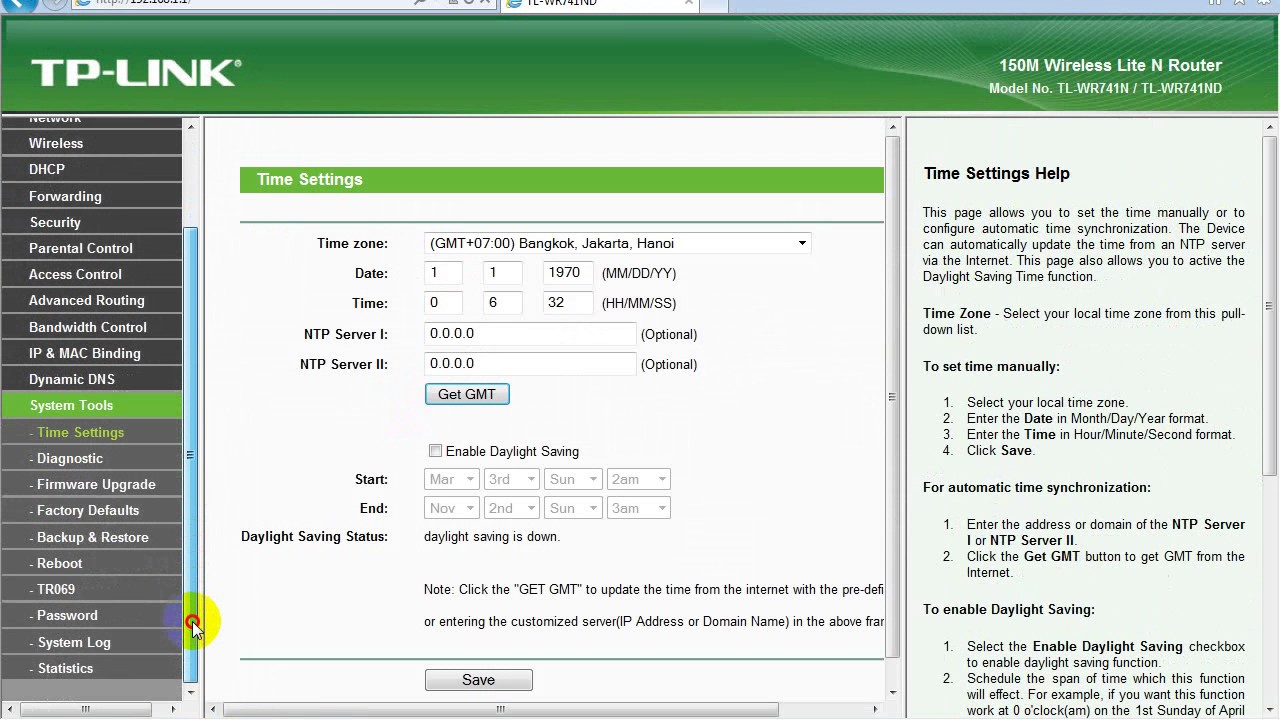This screenshot has height=720, width=1280.
Task: Open the Statistics page
Action: pos(92,668)
